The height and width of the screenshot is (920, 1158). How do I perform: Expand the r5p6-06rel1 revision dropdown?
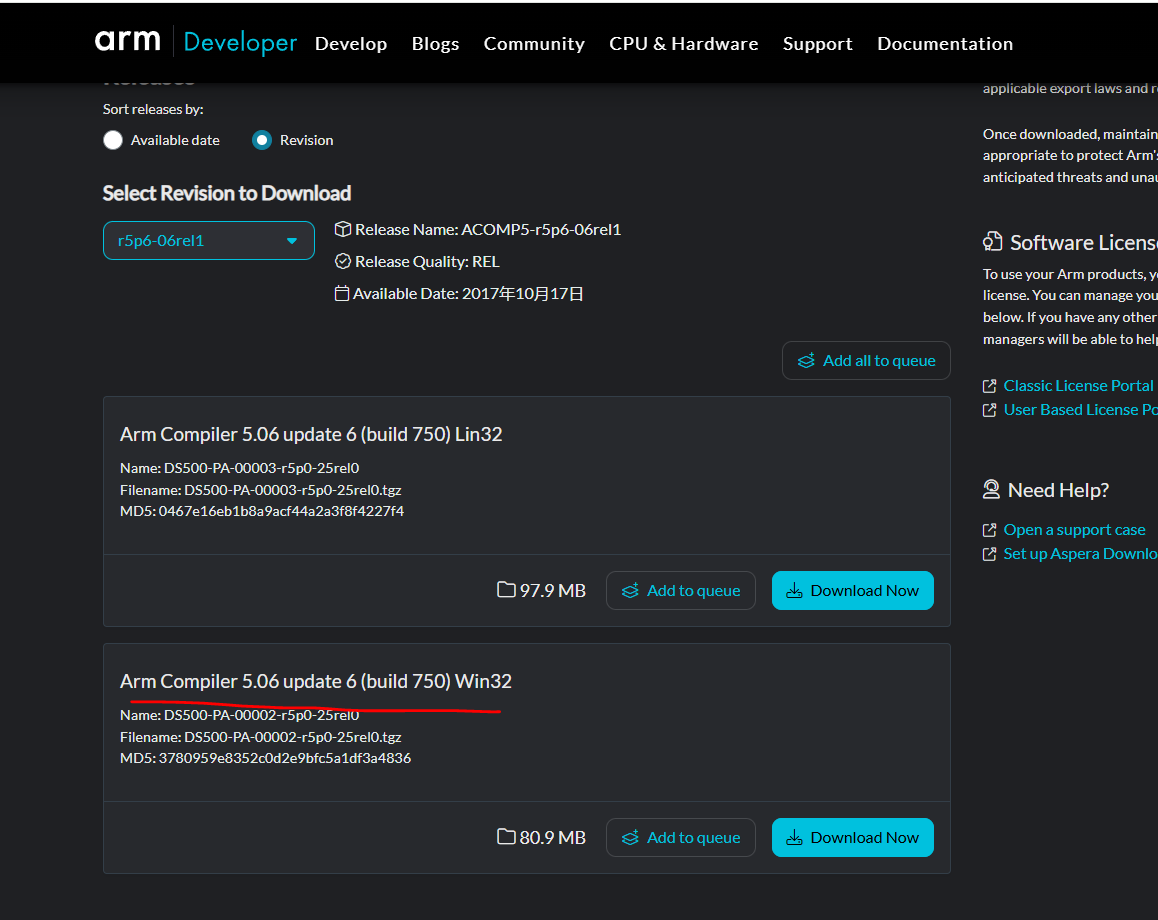207,241
